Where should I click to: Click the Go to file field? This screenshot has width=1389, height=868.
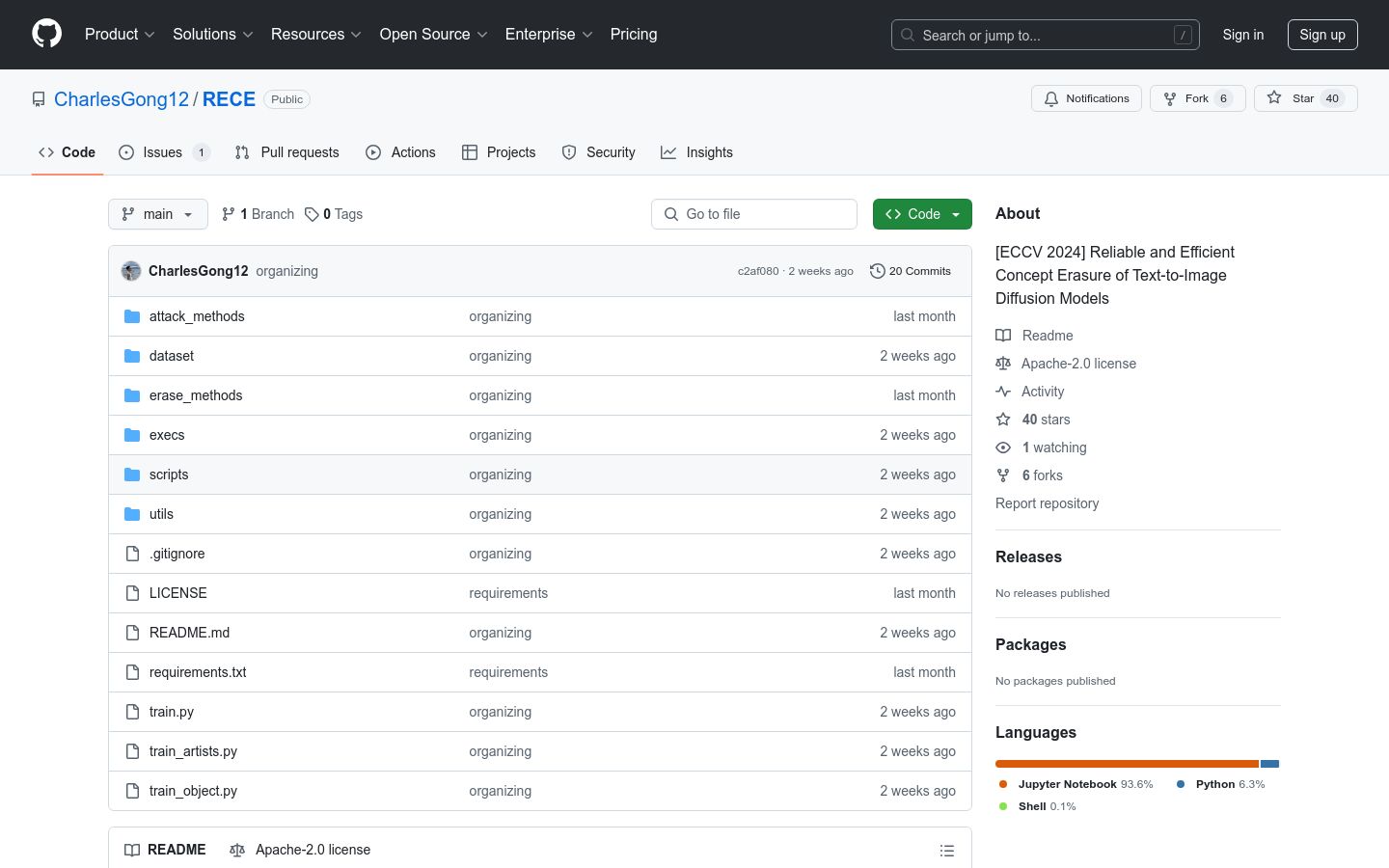click(x=754, y=214)
